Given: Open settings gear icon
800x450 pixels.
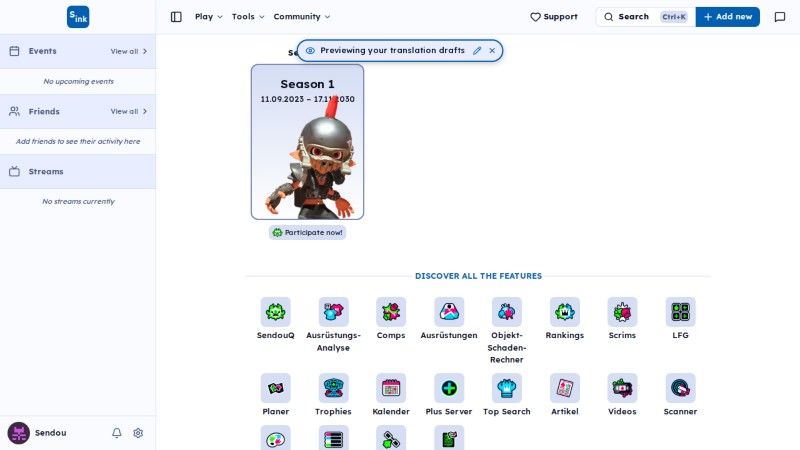Looking at the screenshot, I should point(138,433).
